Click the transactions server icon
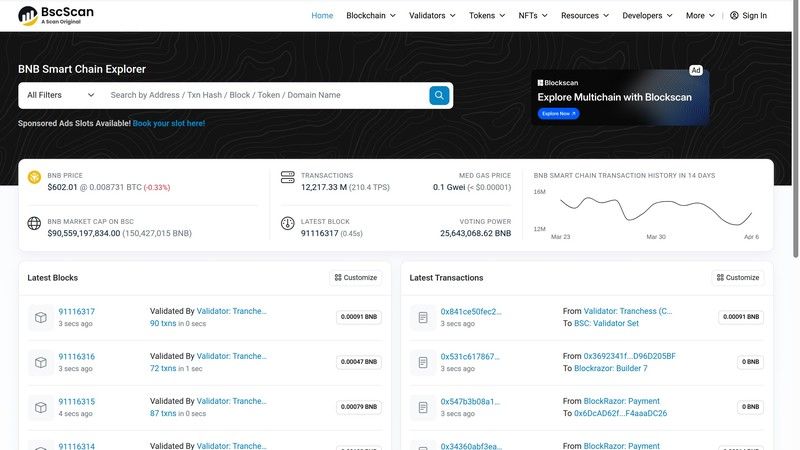This screenshot has height=450, width=800. [x=288, y=177]
